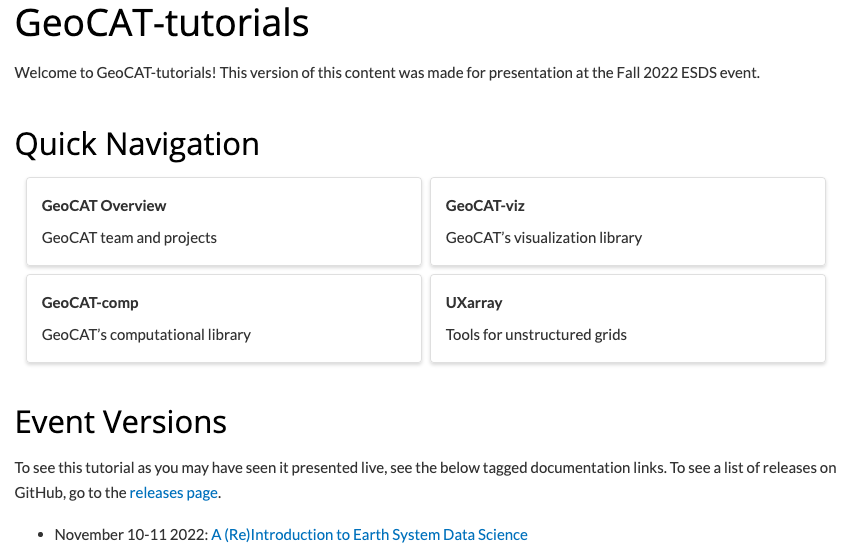Open the GeoCAT-viz card title
The width and height of the screenshot is (847, 554).
tap(485, 206)
